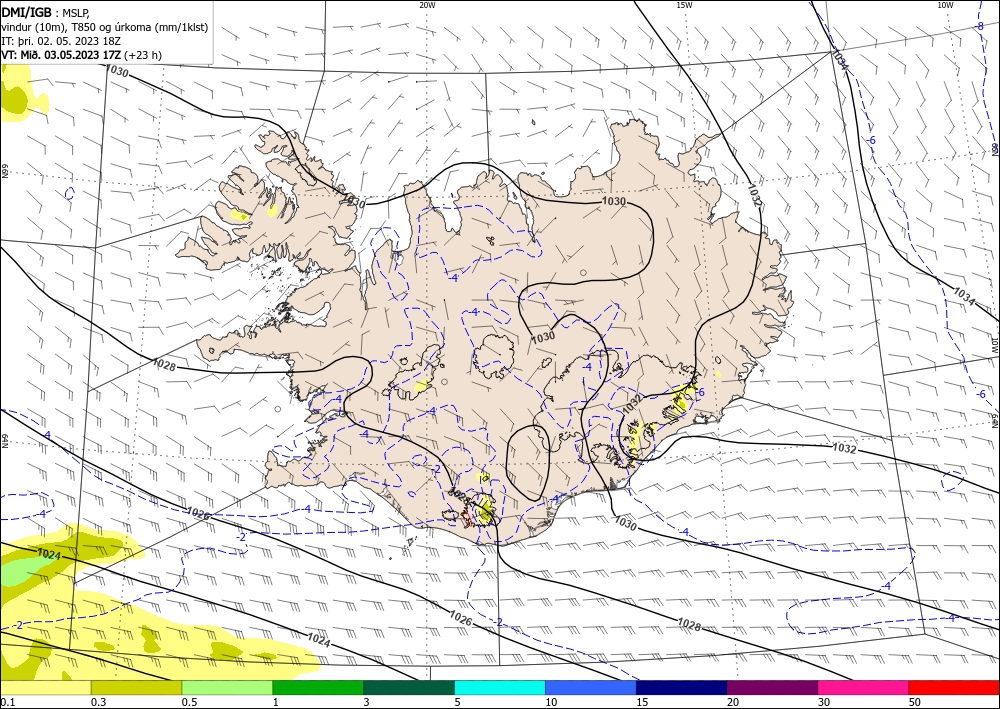Click the navy 15 mm legend swatch
1000x709 pixels.
pos(682,687)
